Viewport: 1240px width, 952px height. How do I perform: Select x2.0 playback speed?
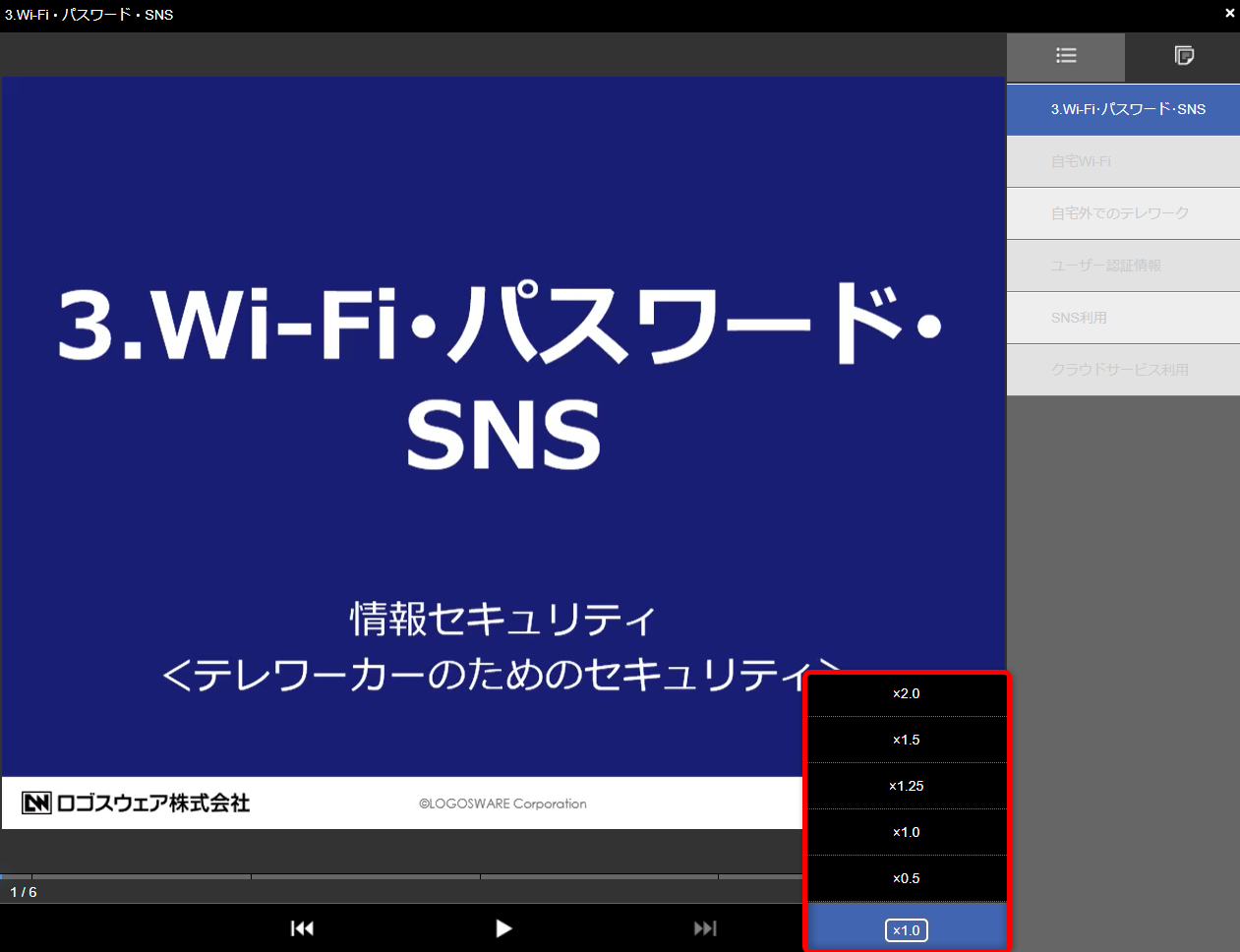[x=906, y=693]
